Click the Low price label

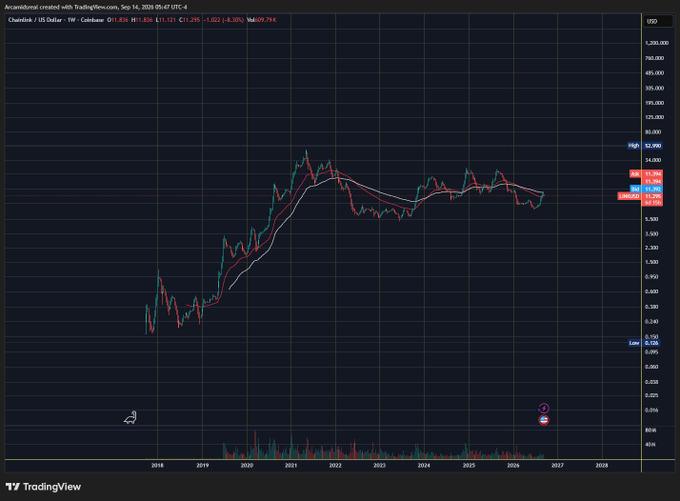[644, 343]
